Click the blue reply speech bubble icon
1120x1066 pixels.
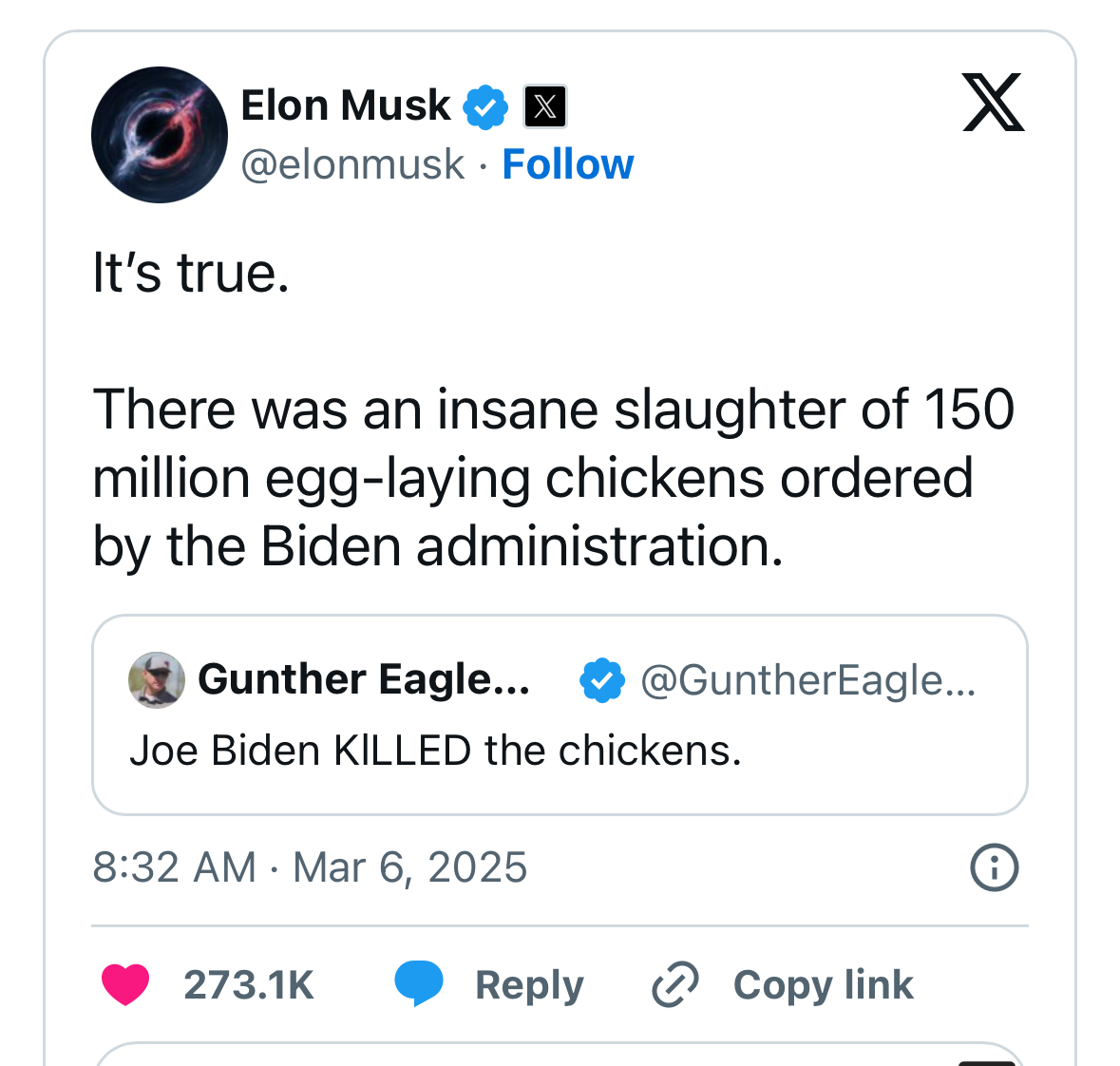click(x=419, y=983)
